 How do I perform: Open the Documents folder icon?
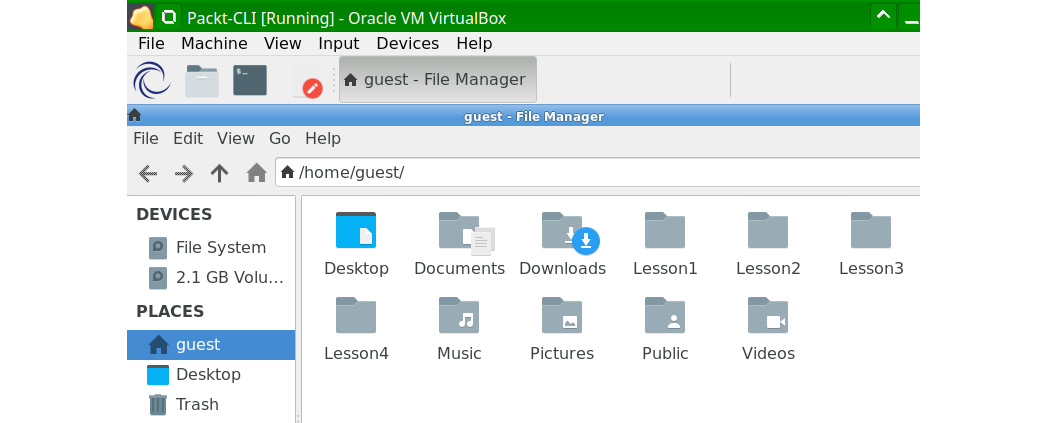pos(460,232)
